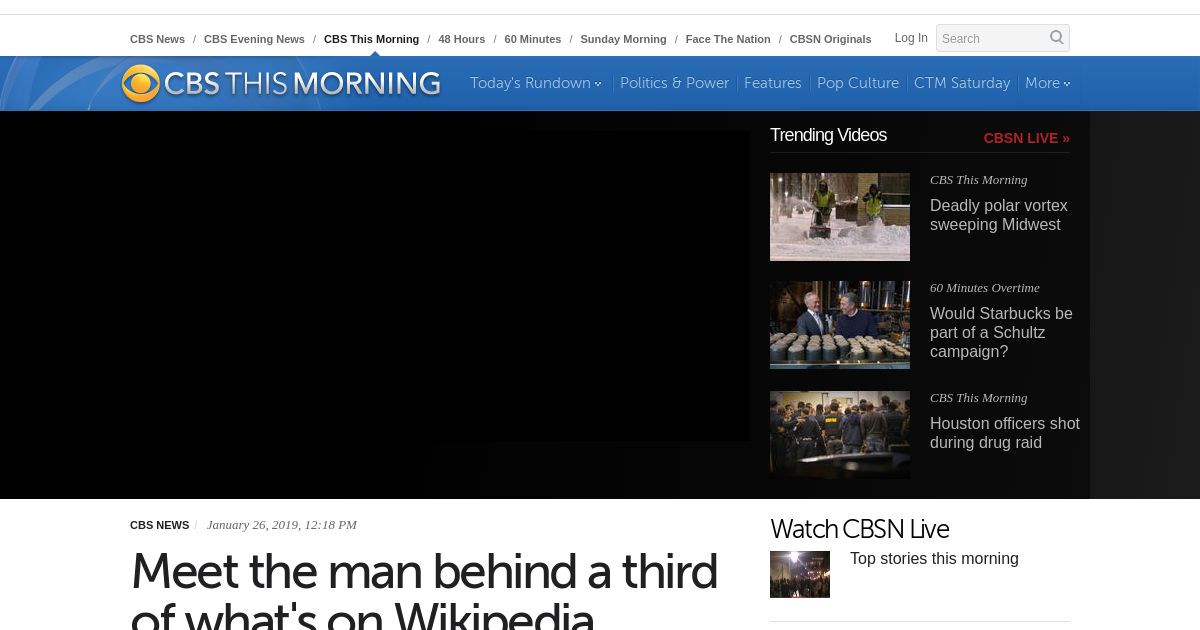Screen dimensions: 1200x630
Task: Open CBSN Originals link
Action: [830, 39]
